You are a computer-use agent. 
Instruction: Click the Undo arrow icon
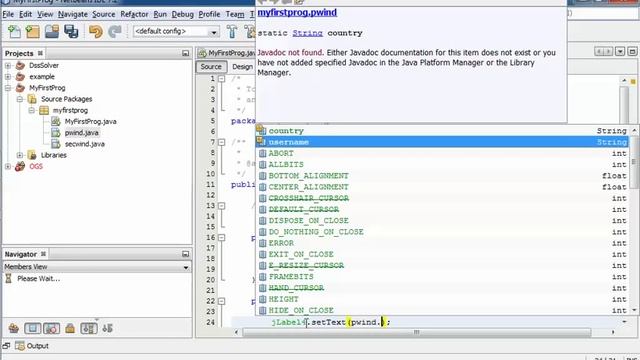[96, 31]
